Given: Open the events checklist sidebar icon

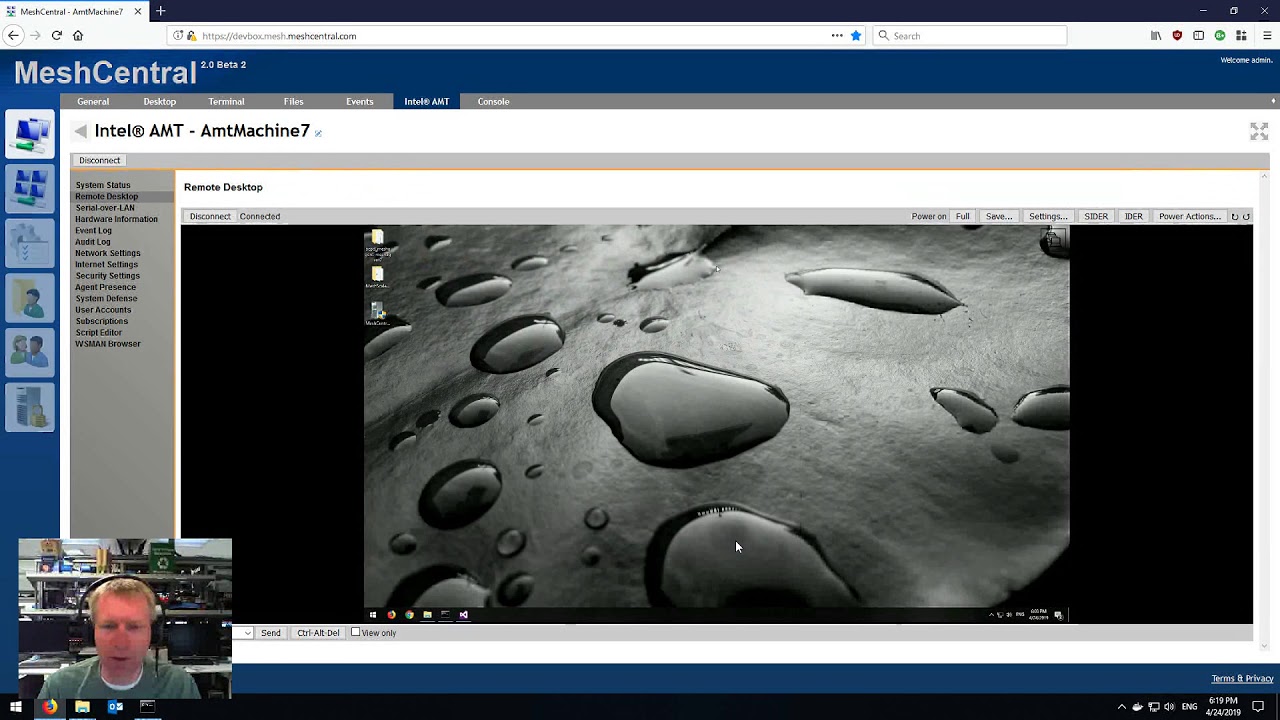Looking at the screenshot, I should (30, 243).
